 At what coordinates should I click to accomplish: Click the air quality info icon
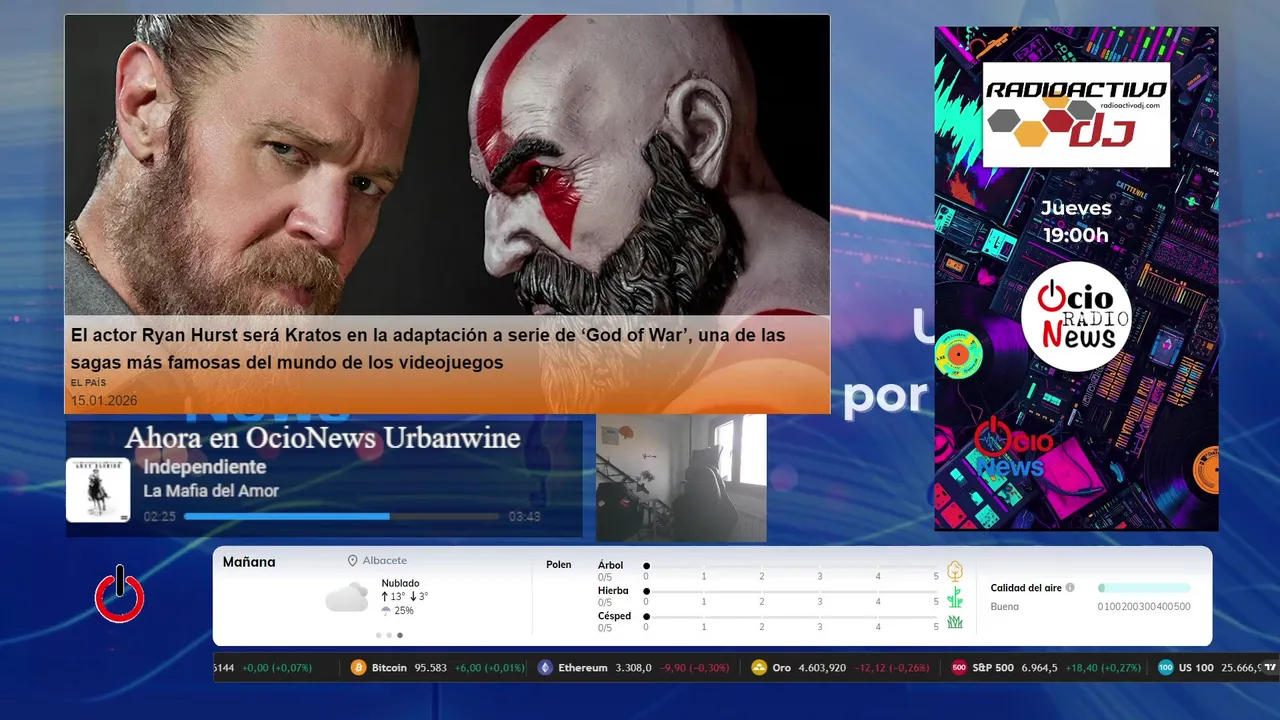[1070, 588]
